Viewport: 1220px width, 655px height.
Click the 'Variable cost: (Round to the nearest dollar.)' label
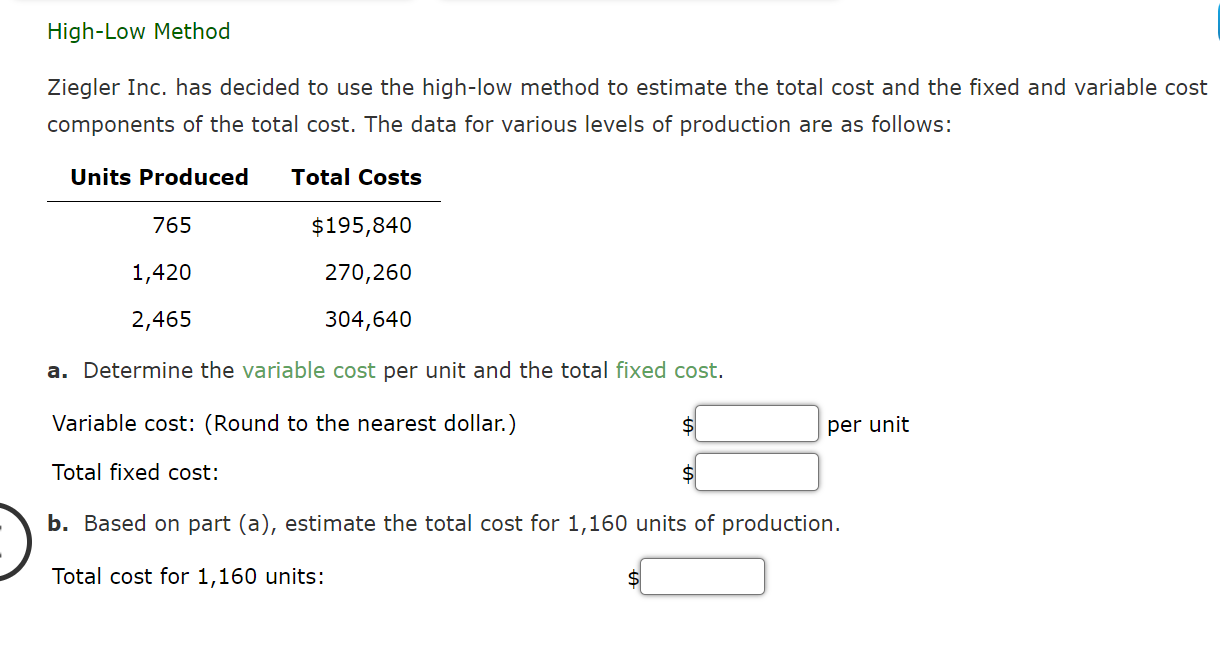[284, 424]
